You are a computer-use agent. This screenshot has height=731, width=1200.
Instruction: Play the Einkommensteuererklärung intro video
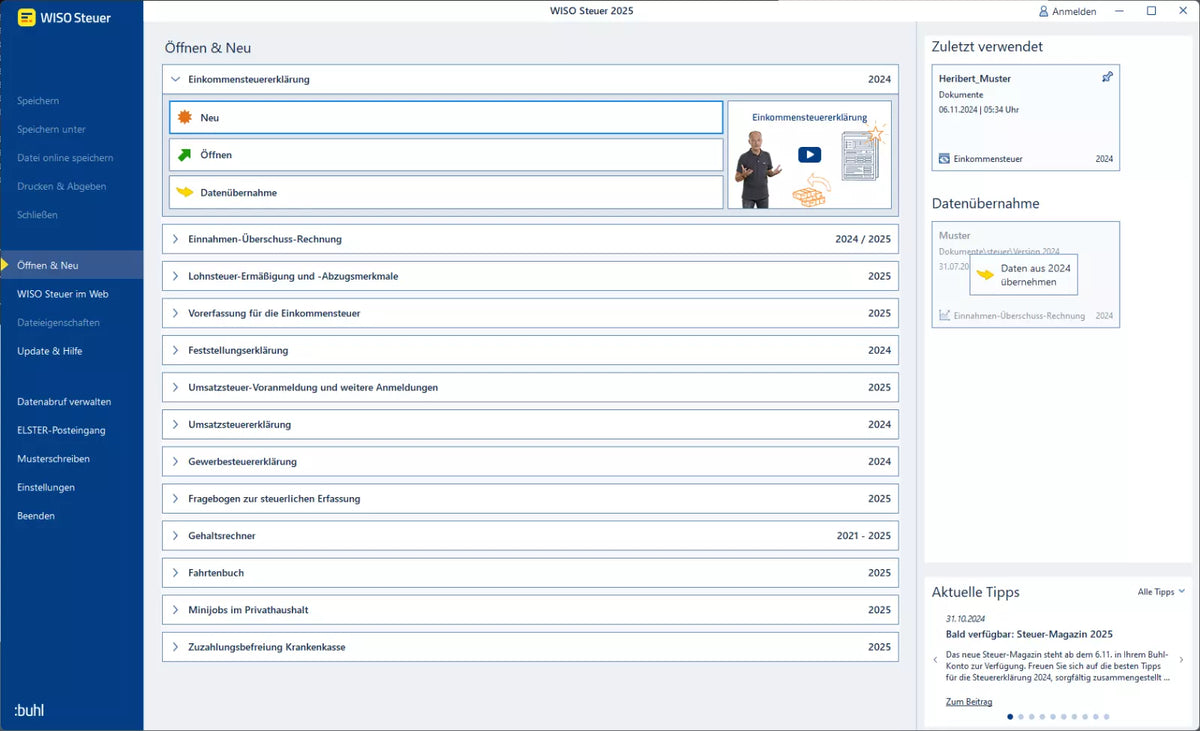pyautogui.click(x=809, y=155)
